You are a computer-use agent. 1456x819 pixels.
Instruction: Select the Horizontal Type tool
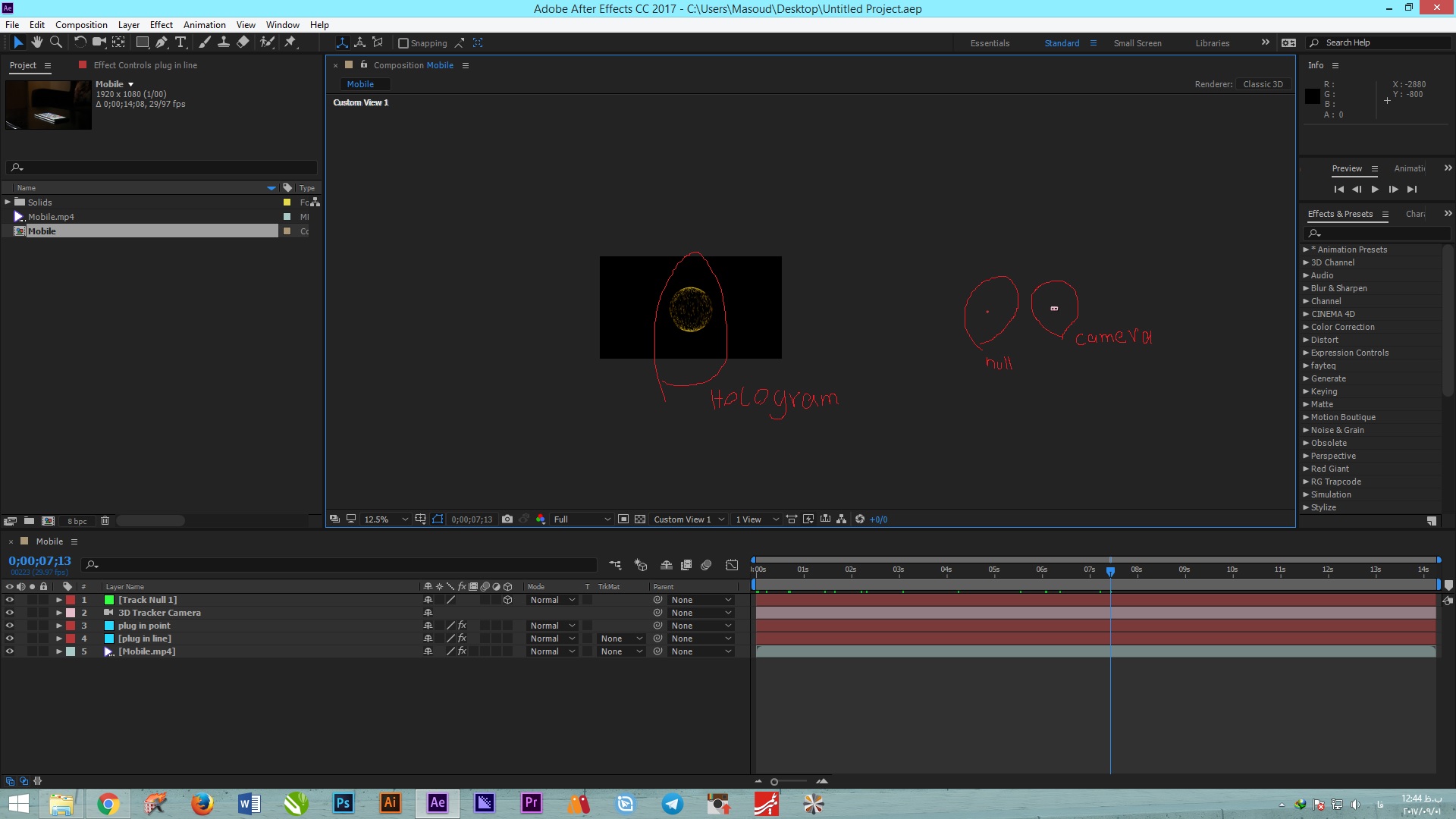click(x=180, y=42)
